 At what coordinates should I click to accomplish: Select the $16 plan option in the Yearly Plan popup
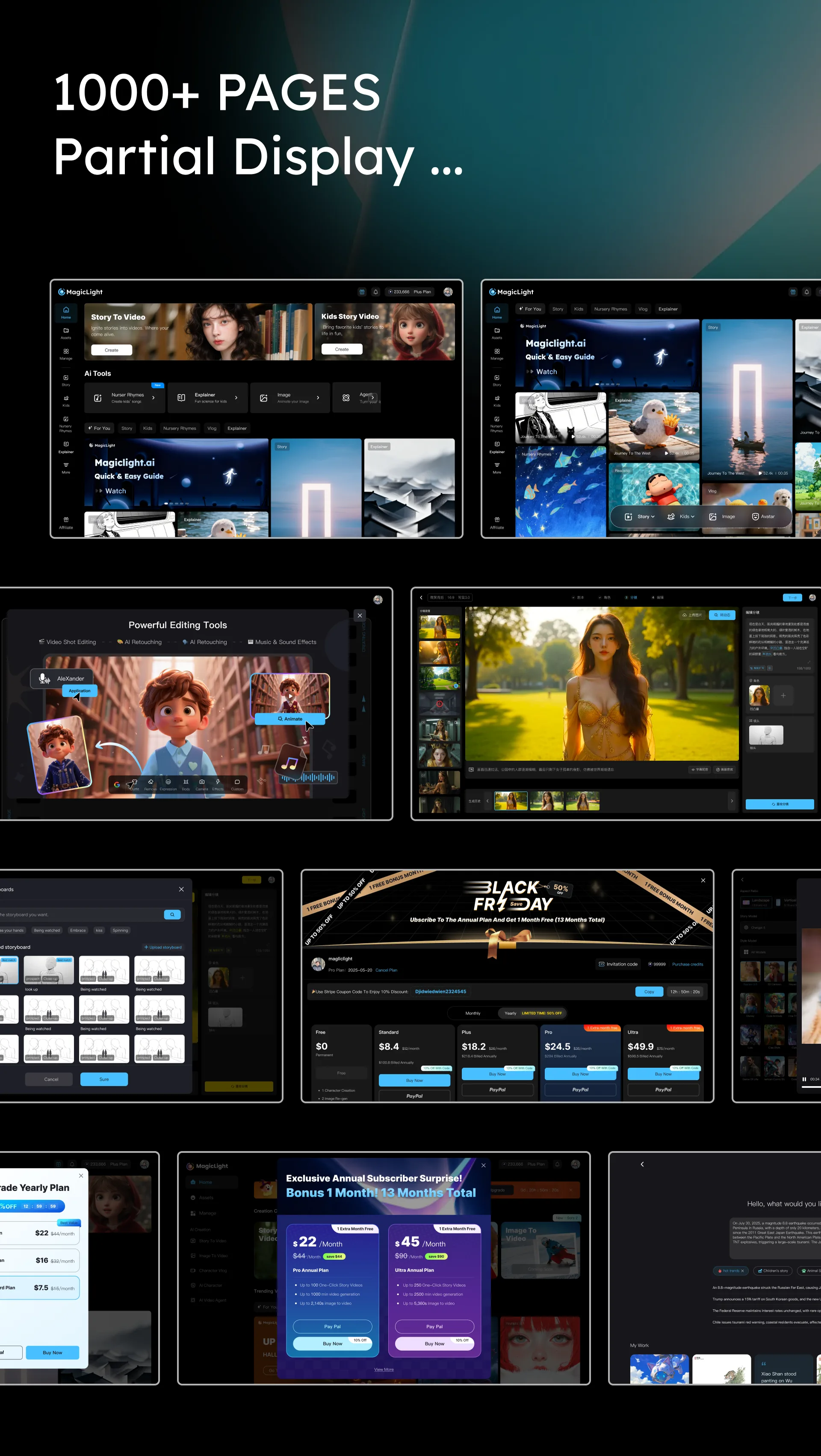coord(39,1261)
